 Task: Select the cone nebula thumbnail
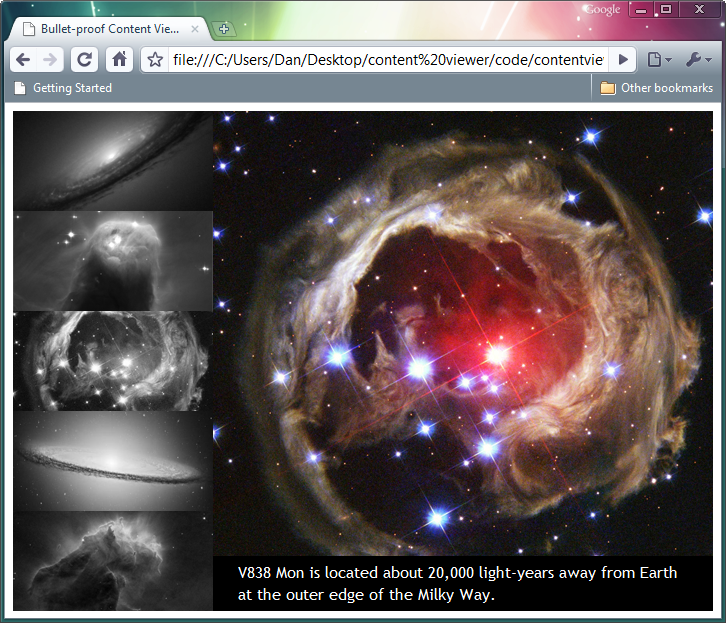(x=113, y=261)
